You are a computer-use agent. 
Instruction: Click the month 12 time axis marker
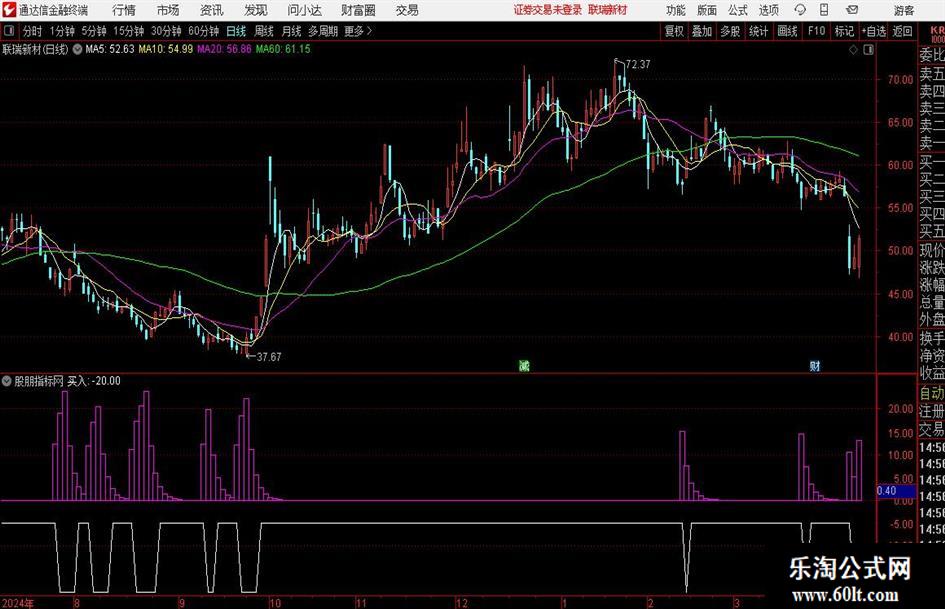tap(462, 603)
